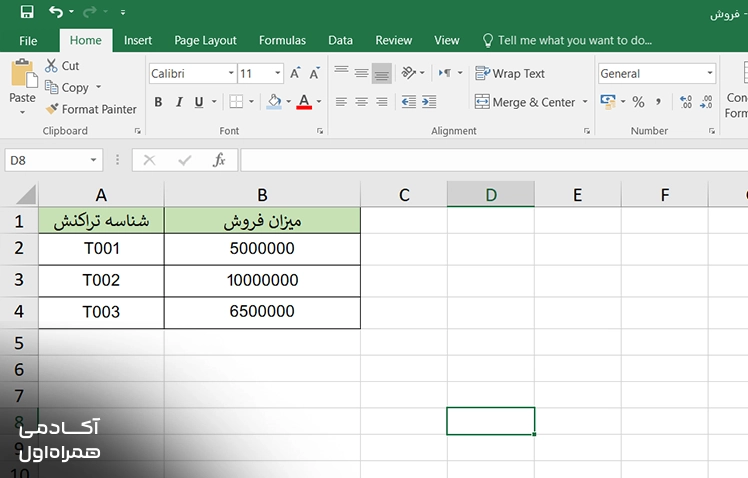Click the Copy button
Screen dimensions: 748x478
coord(67,87)
